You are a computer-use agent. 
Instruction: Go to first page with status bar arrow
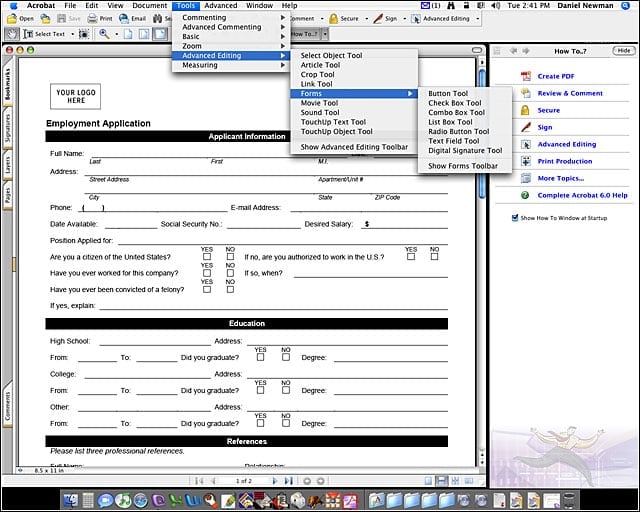[x=199, y=481]
